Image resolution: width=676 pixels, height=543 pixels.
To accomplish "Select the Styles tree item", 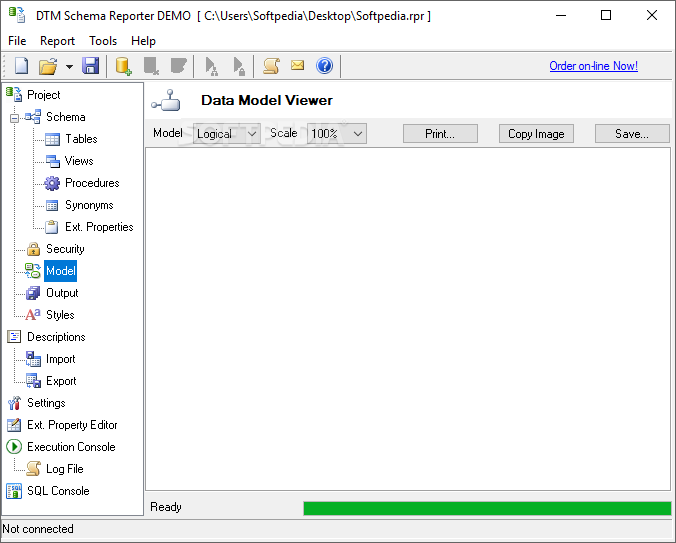I will point(60,315).
